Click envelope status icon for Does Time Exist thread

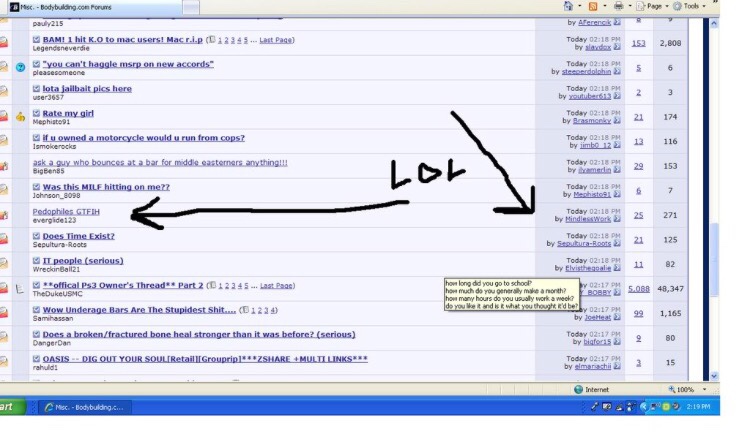pos(4,239)
